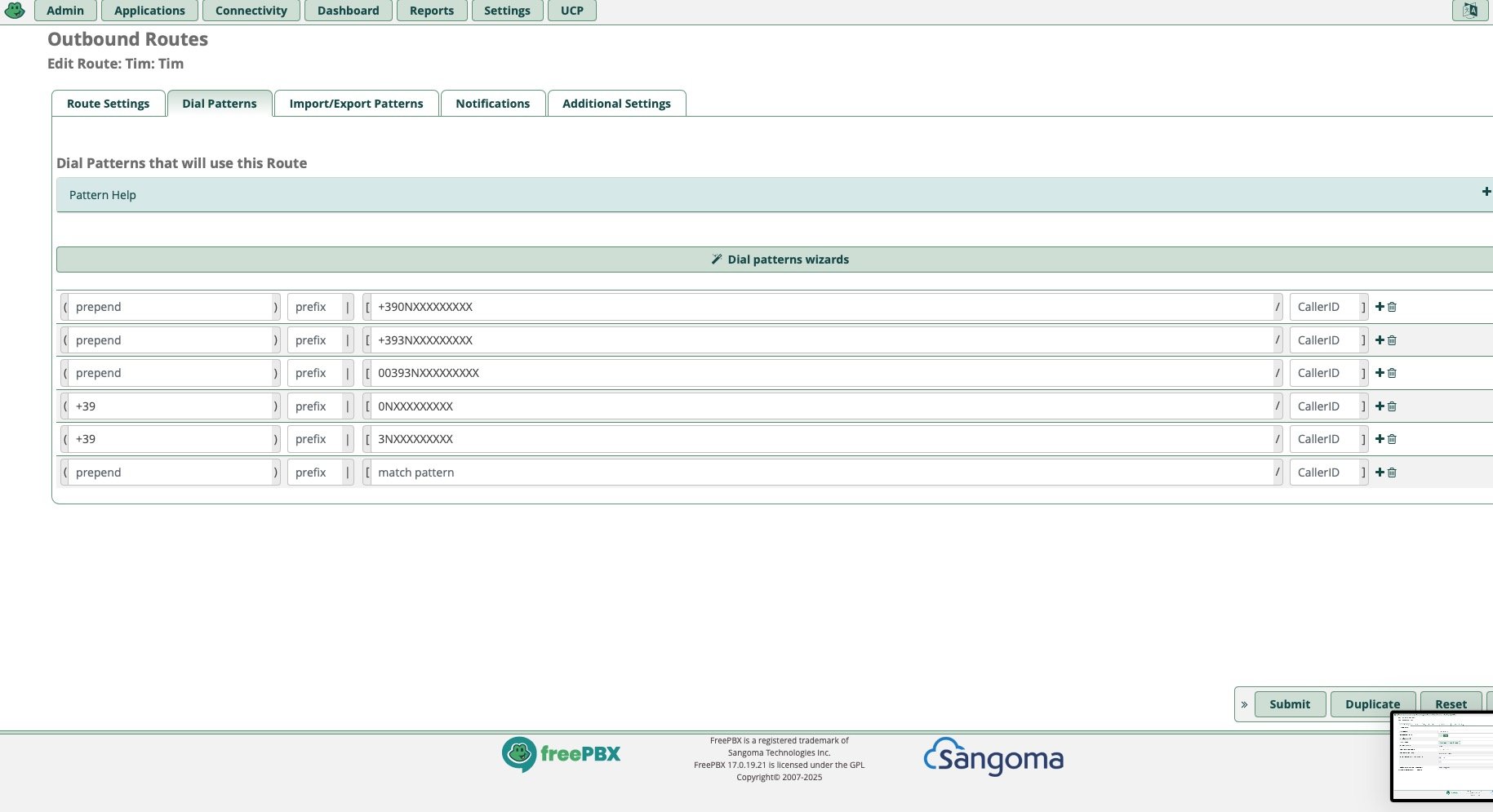This screenshot has width=1493, height=812.
Task: Edit the +393NXXXXXXXXX match pattern field
Action: pyautogui.click(x=822, y=340)
